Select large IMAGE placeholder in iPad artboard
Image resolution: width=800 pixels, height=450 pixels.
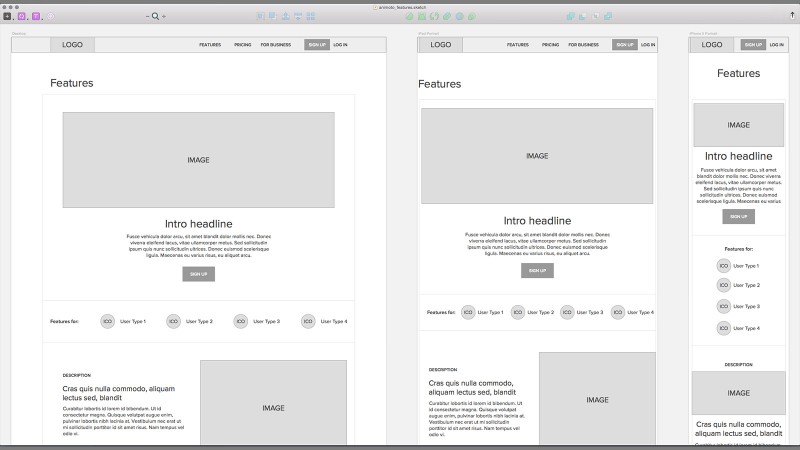(537, 156)
